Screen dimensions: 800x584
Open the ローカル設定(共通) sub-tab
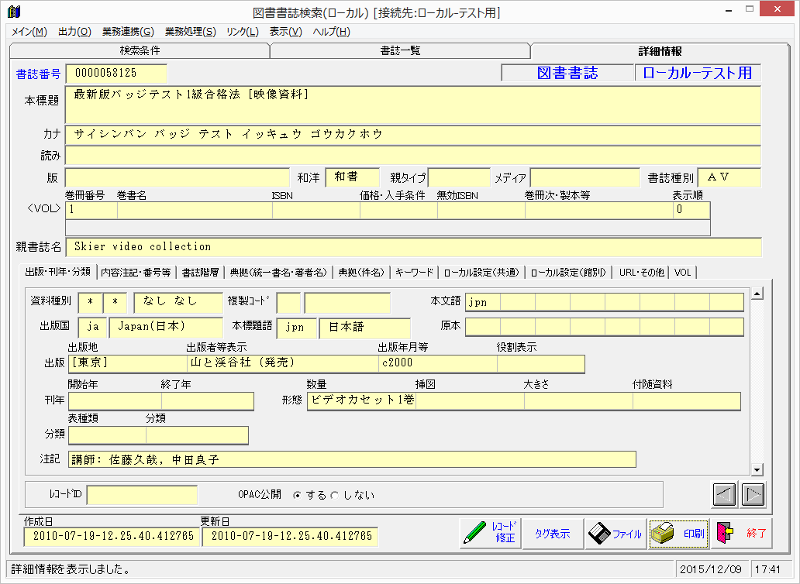pyautogui.click(x=482, y=272)
